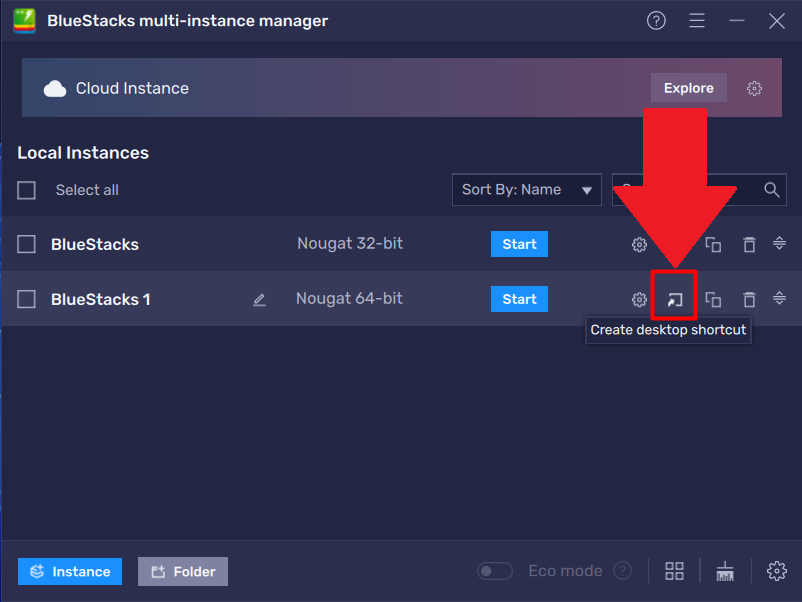Open help from the question mark icon
This screenshot has height=602, width=802.
tap(656, 21)
